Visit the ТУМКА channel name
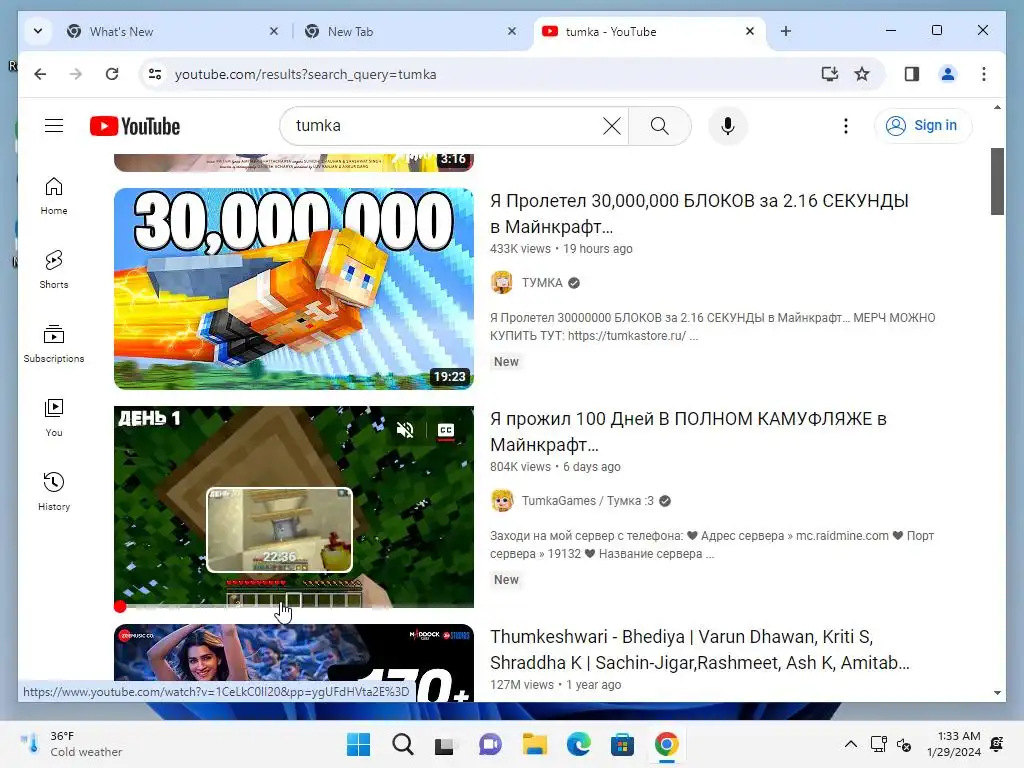The width and height of the screenshot is (1024, 768). [x=542, y=283]
